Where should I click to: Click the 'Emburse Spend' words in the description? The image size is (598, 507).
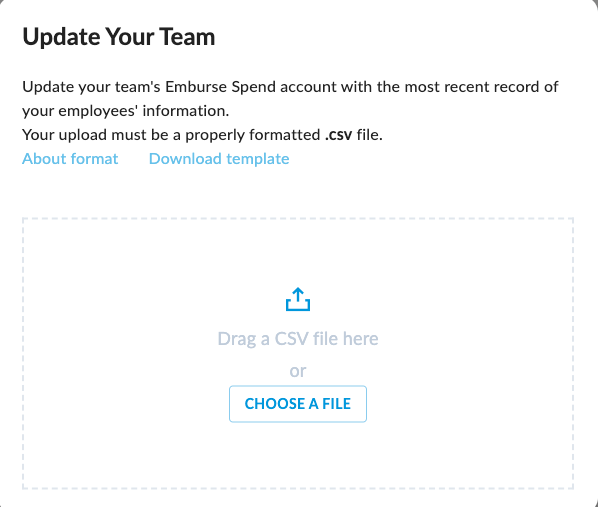(x=220, y=87)
